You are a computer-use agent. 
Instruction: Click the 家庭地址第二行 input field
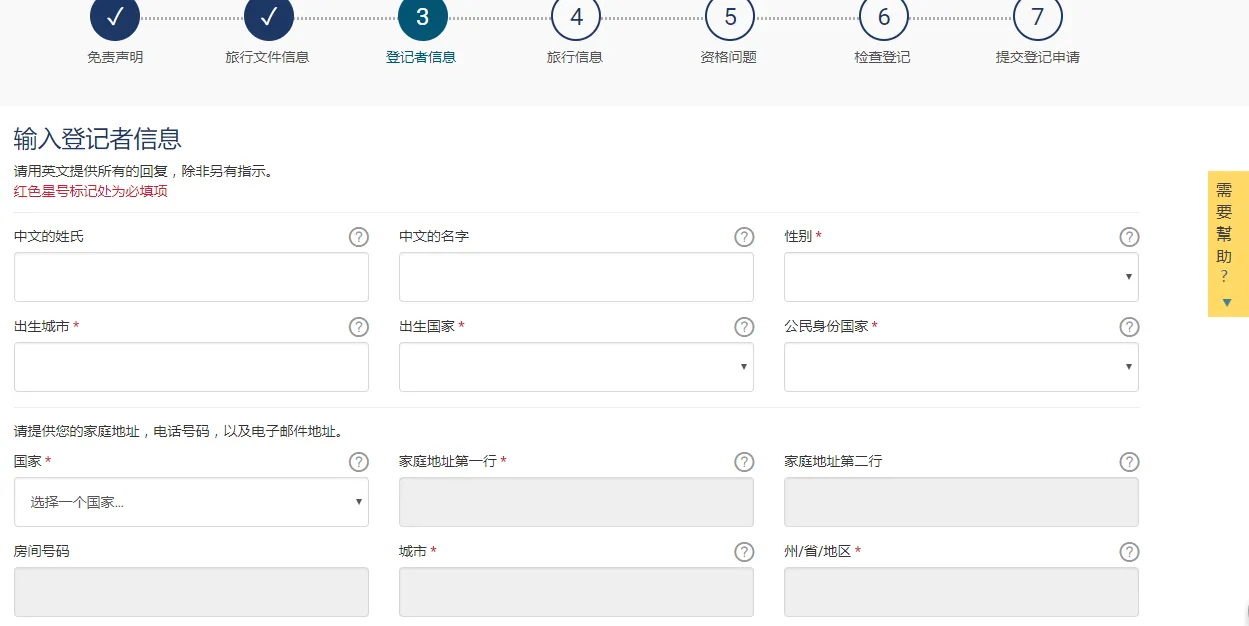(961, 502)
